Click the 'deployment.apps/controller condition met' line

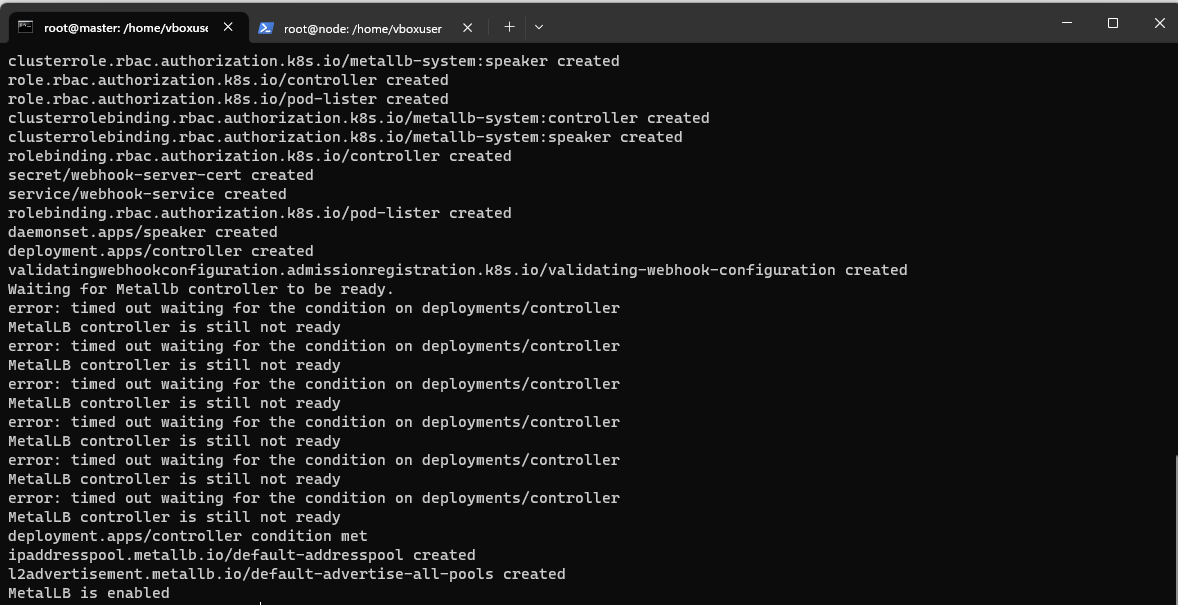pos(188,536)
